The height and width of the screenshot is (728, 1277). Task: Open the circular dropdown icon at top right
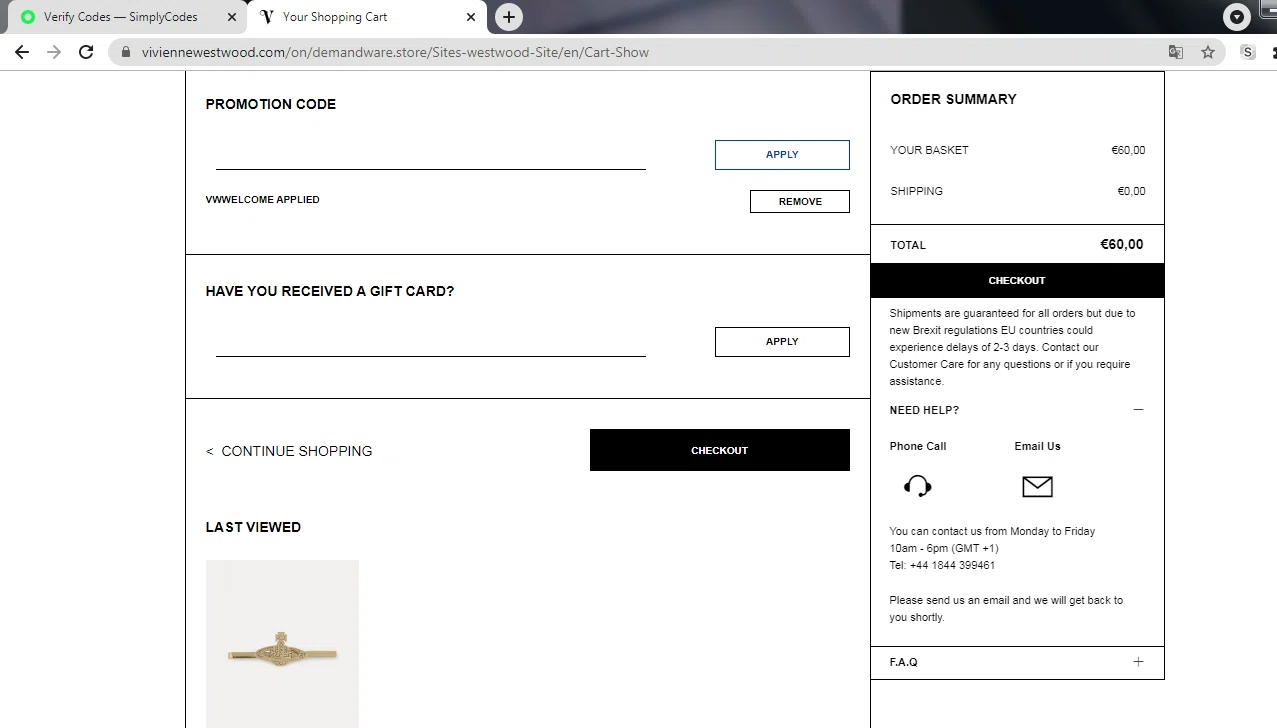click(1237, 17)
